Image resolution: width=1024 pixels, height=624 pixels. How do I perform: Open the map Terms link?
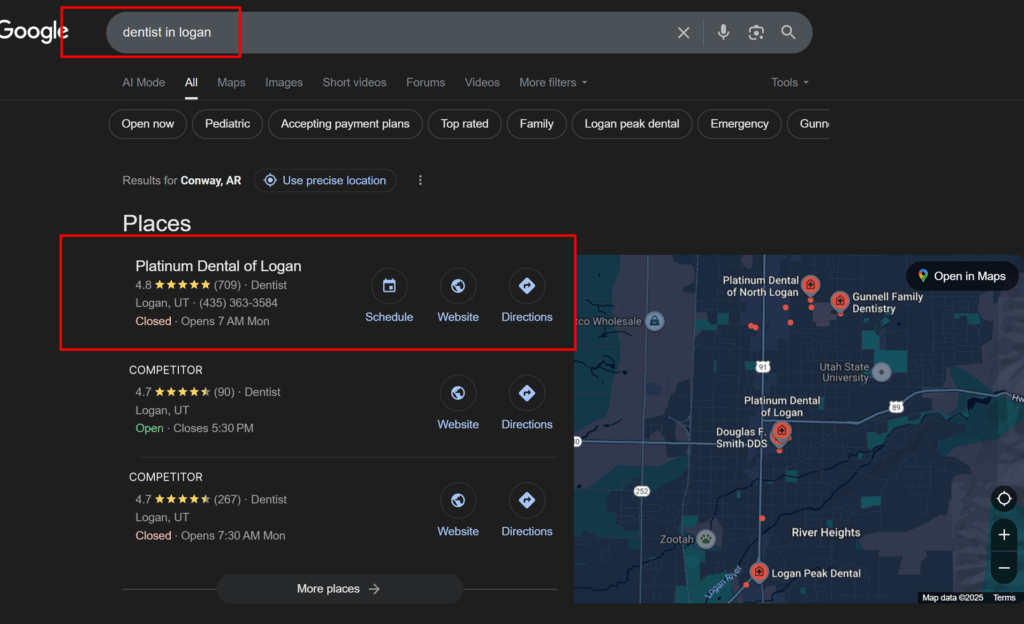coord(1004,597)
